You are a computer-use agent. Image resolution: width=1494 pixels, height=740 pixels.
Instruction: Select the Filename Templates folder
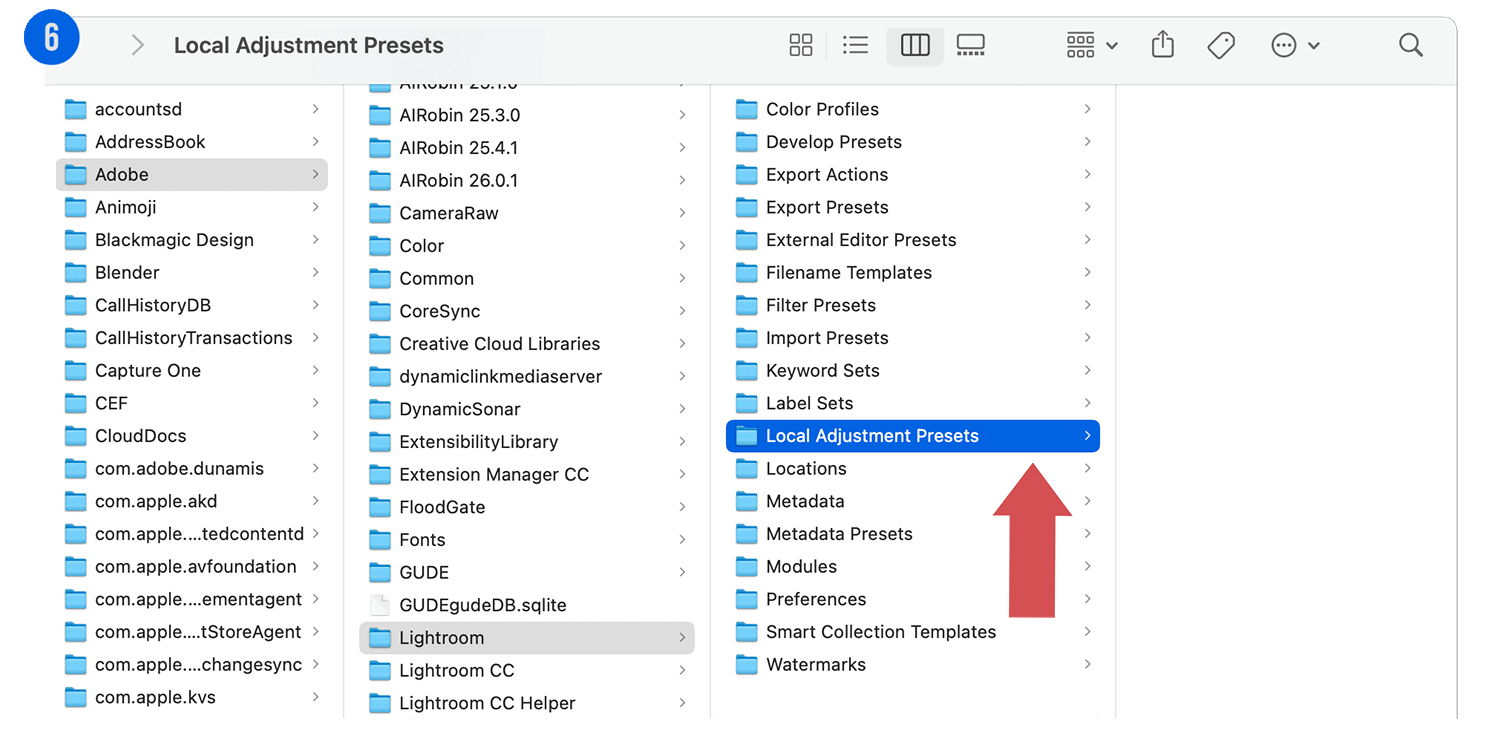click(x=913, y=272)
